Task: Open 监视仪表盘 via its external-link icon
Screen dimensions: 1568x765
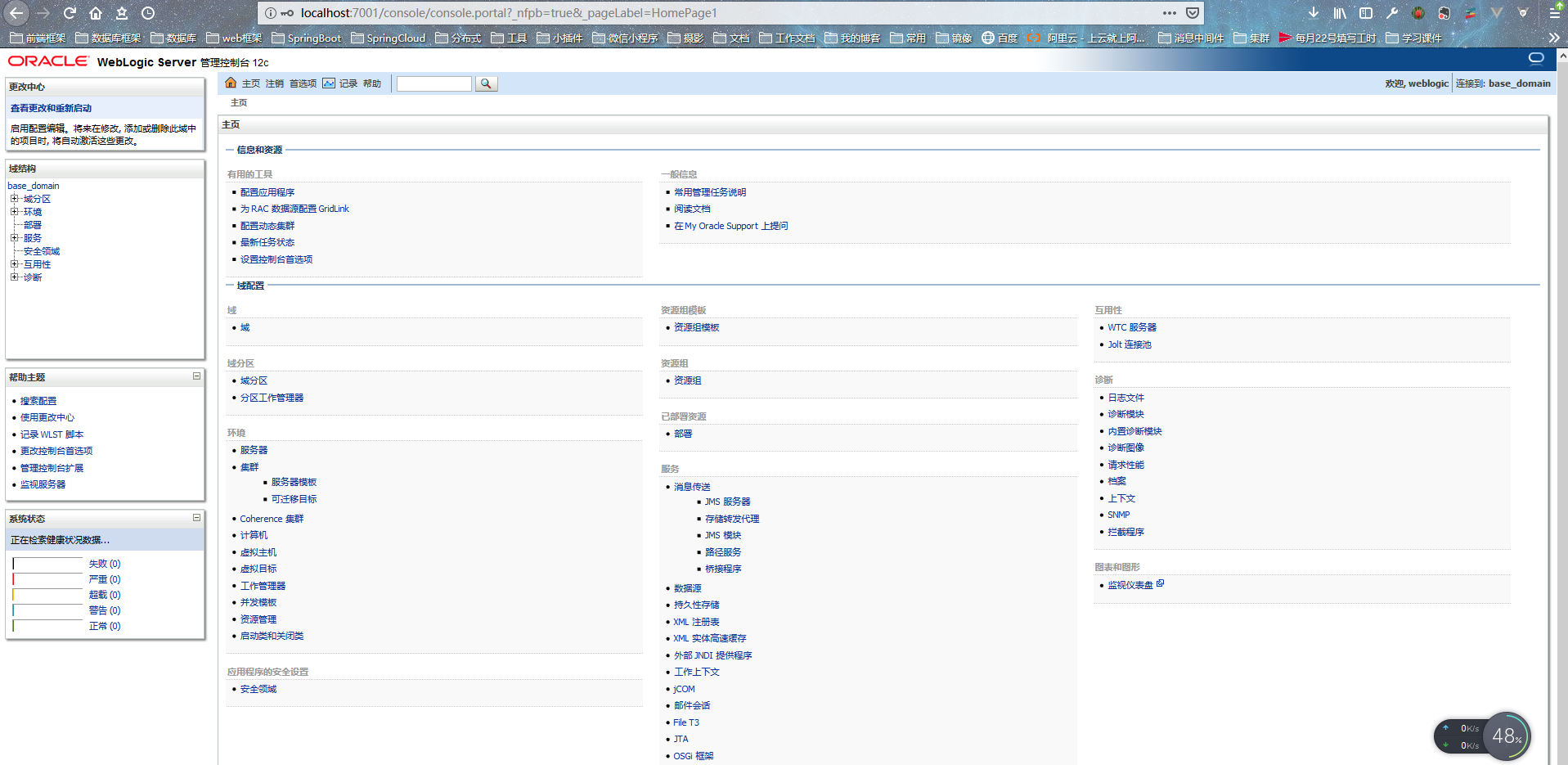Action: click(1161, 583)
